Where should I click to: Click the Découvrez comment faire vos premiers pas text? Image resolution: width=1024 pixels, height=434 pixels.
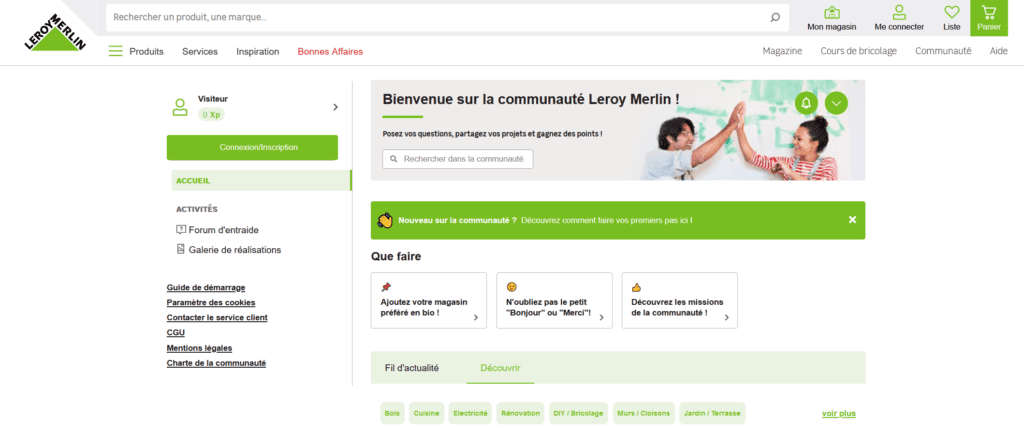607,220
